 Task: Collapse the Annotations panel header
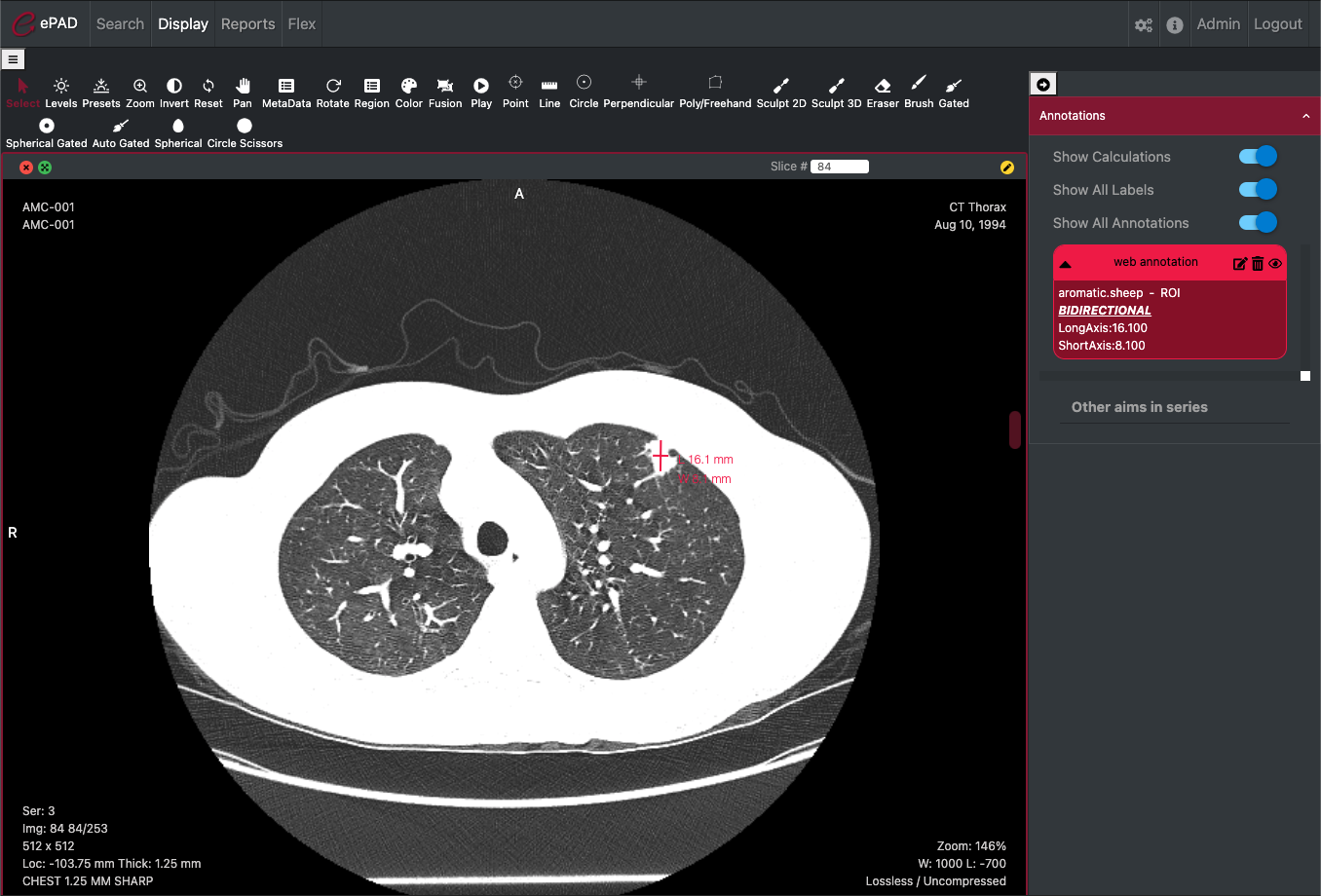click(x=1305, y=116)
